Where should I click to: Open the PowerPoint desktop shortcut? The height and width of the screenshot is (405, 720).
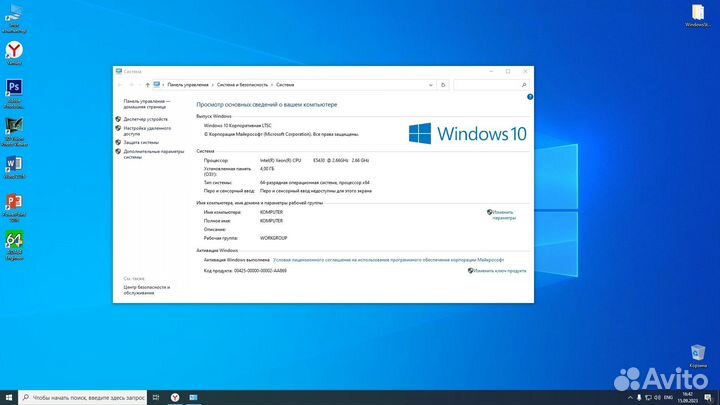point(14,208)
